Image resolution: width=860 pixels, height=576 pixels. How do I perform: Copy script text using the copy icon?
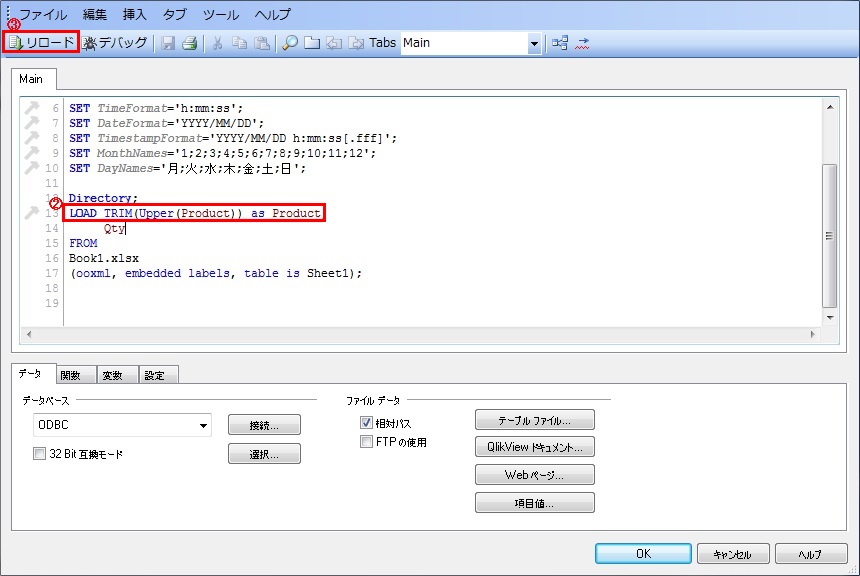point(241,43)
